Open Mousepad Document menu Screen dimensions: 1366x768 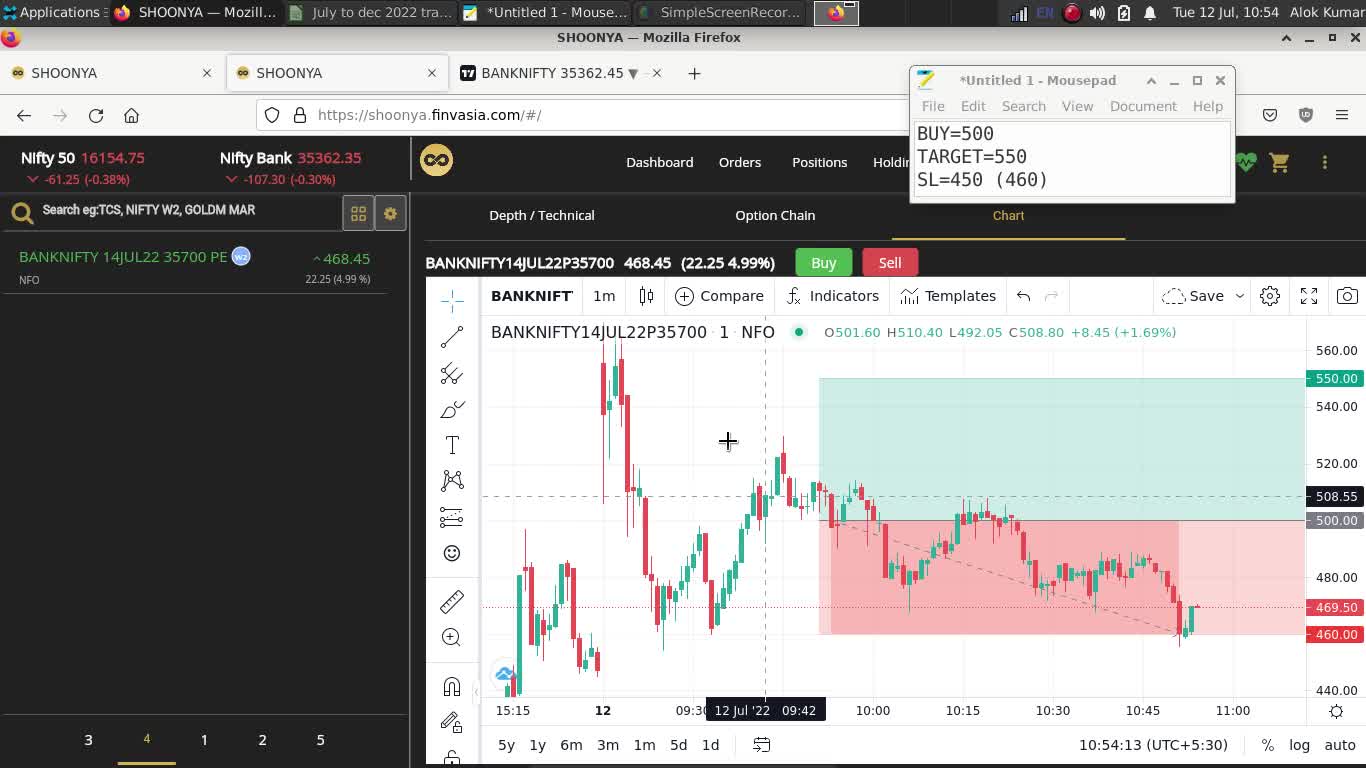[x=1143, y=106]
